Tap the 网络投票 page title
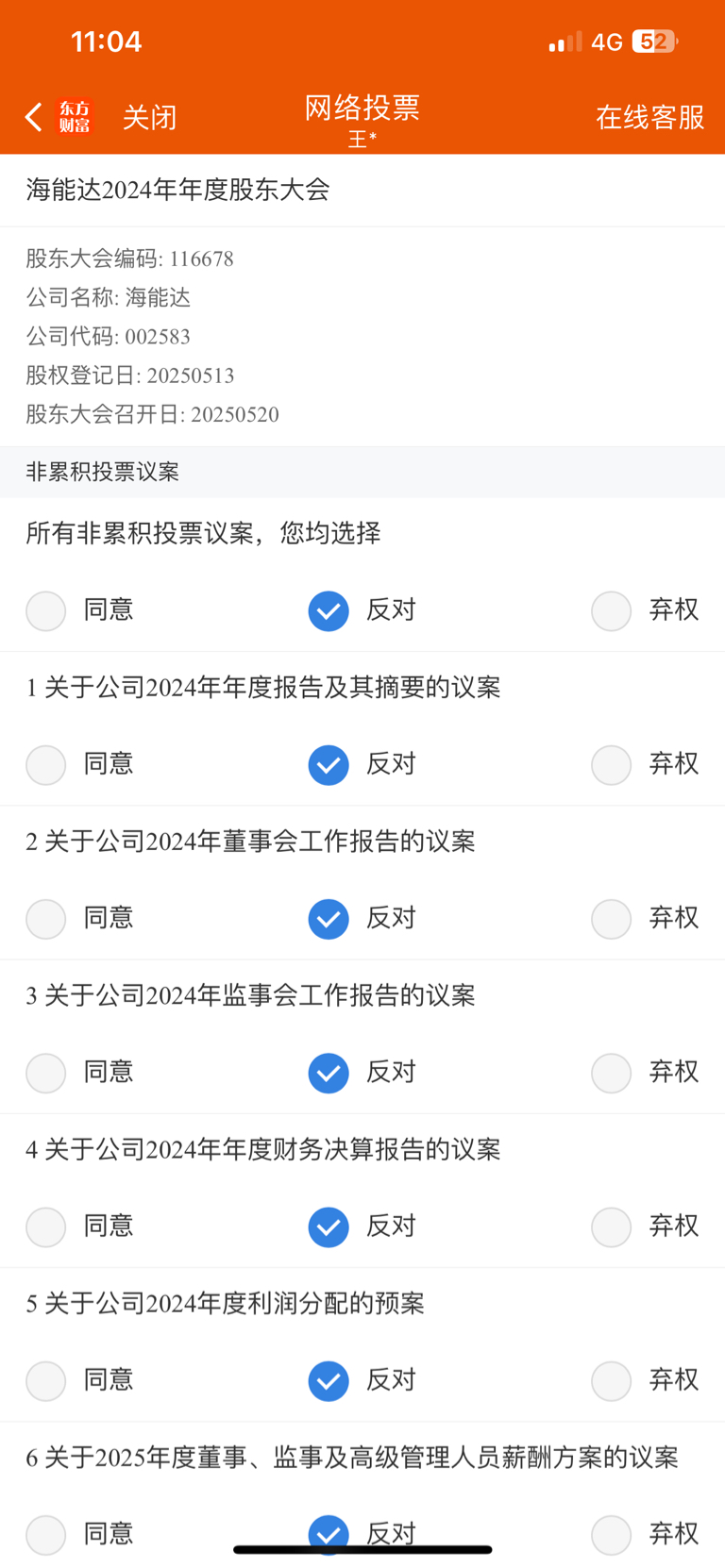This screenshot has height=1568, width=725. (x=362, y=108)
